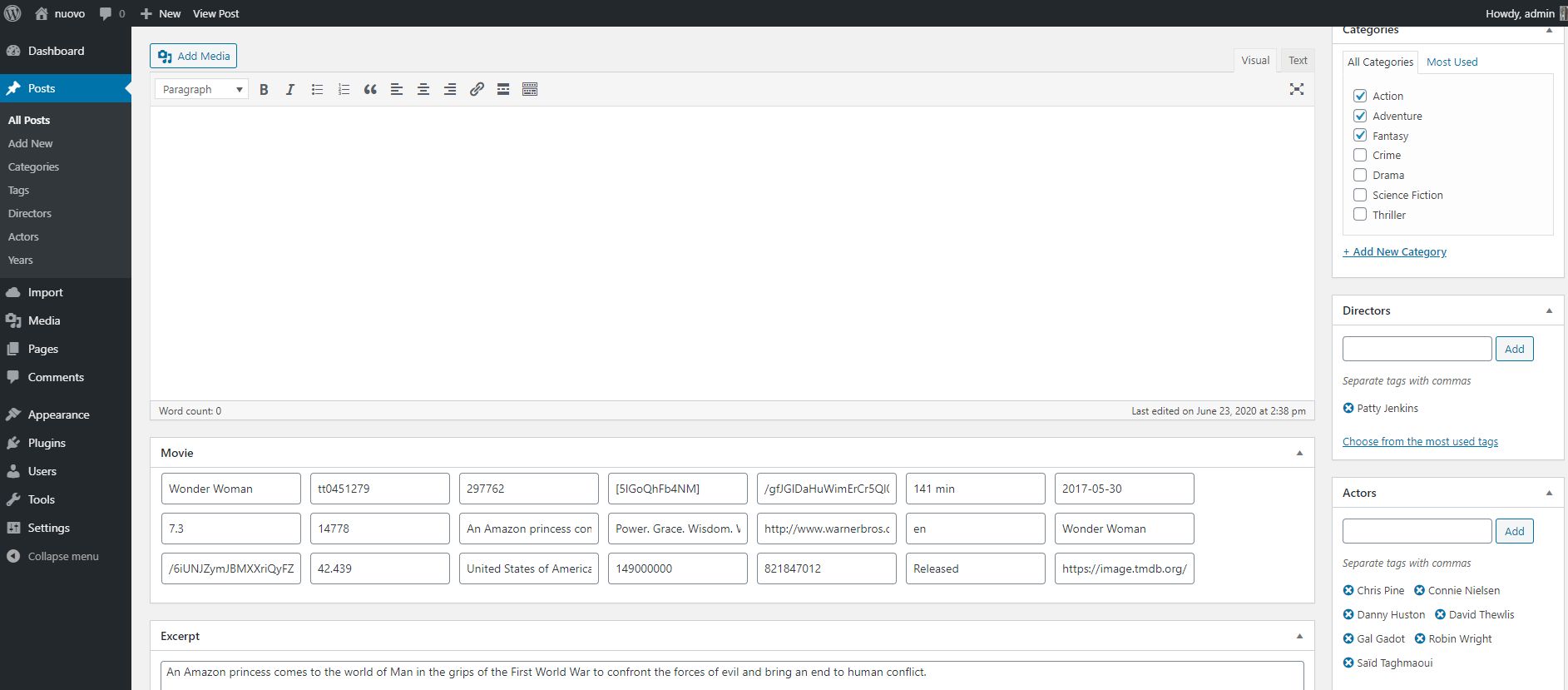Collapse the Directors panel
This screenshot has width=1568, height=690.
(1549, 310)
